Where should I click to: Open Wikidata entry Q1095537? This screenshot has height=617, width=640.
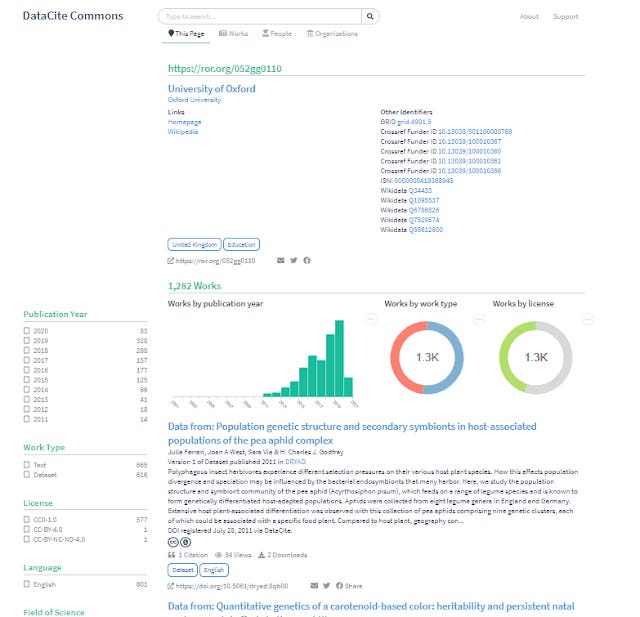424,200
